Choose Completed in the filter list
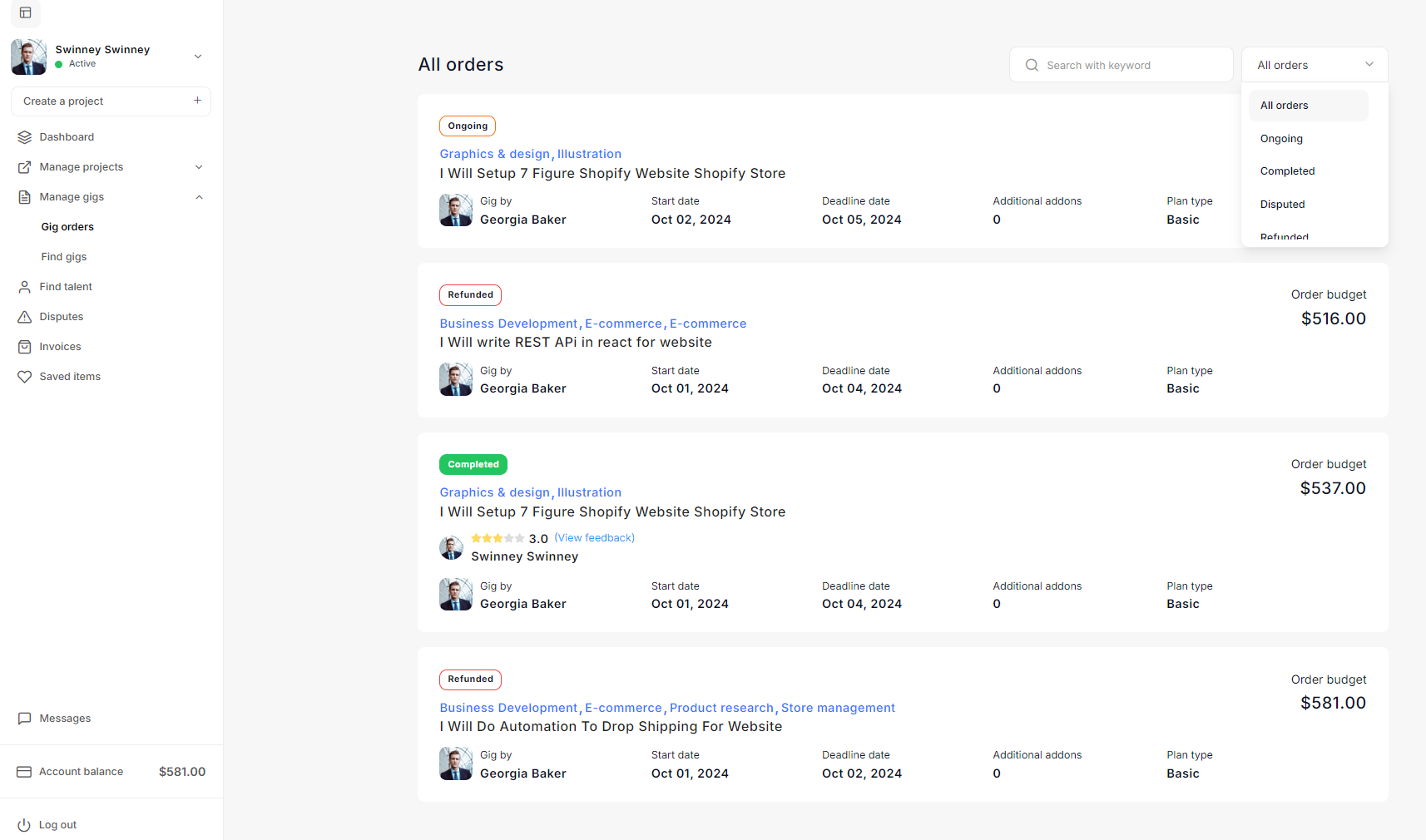1426x840 pixels. [1287, 171]
